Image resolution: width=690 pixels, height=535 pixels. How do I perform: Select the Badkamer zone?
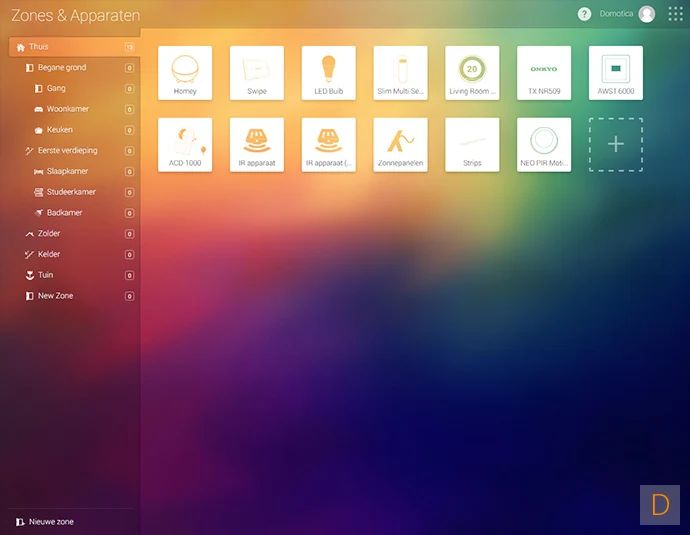pos(74,213)
